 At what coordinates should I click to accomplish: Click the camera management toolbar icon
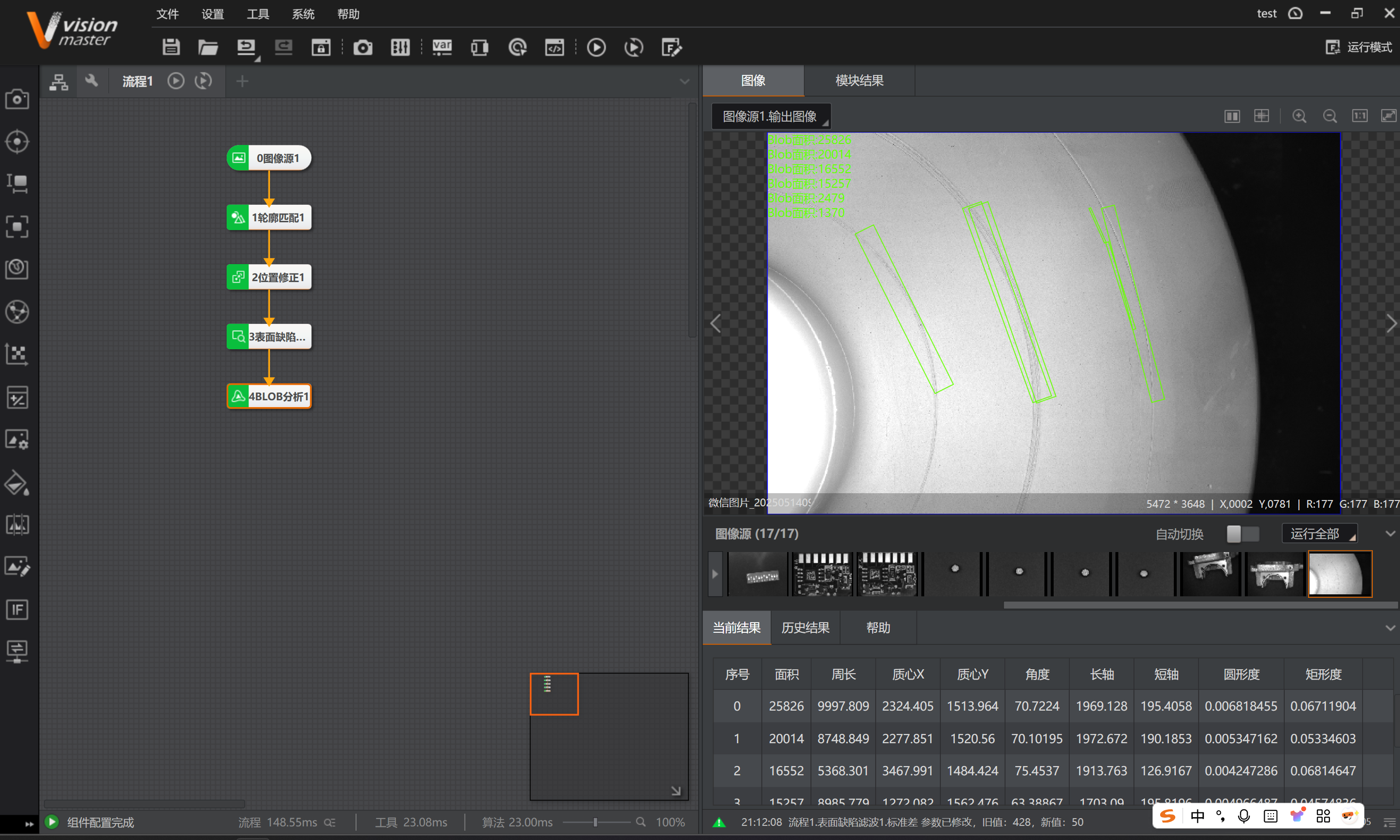pos(362,47)
